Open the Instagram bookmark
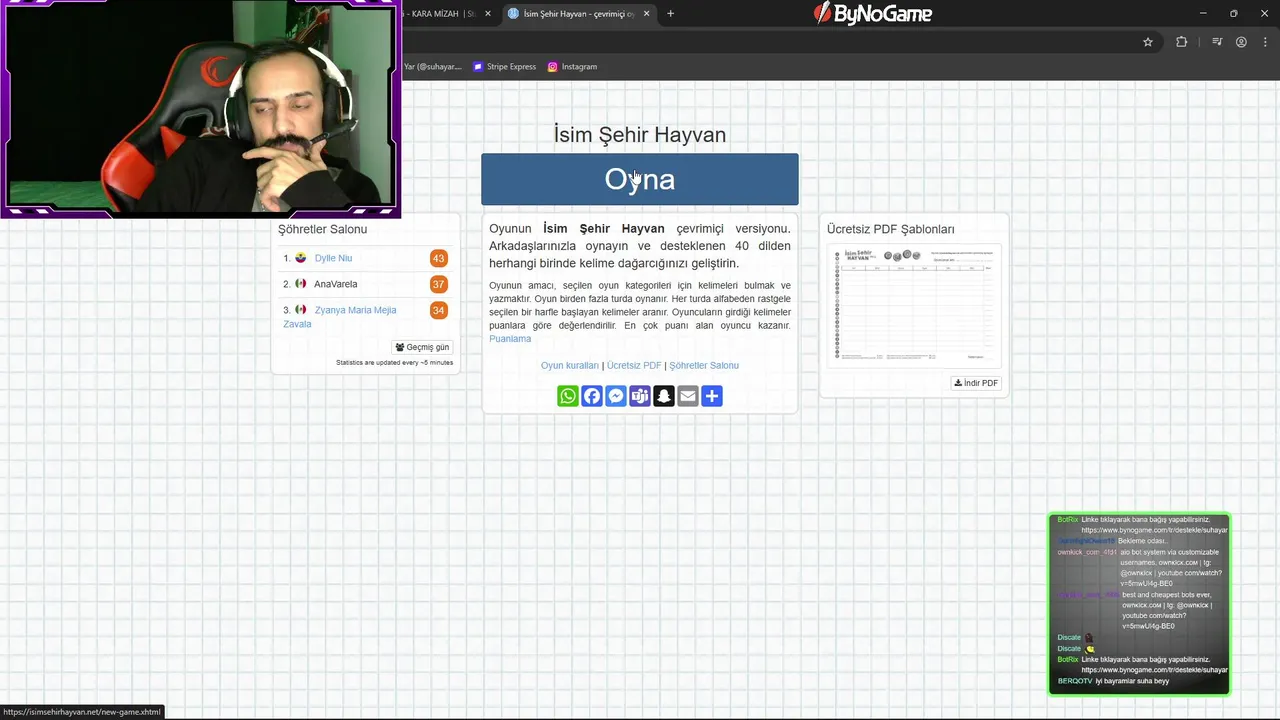 572,67
